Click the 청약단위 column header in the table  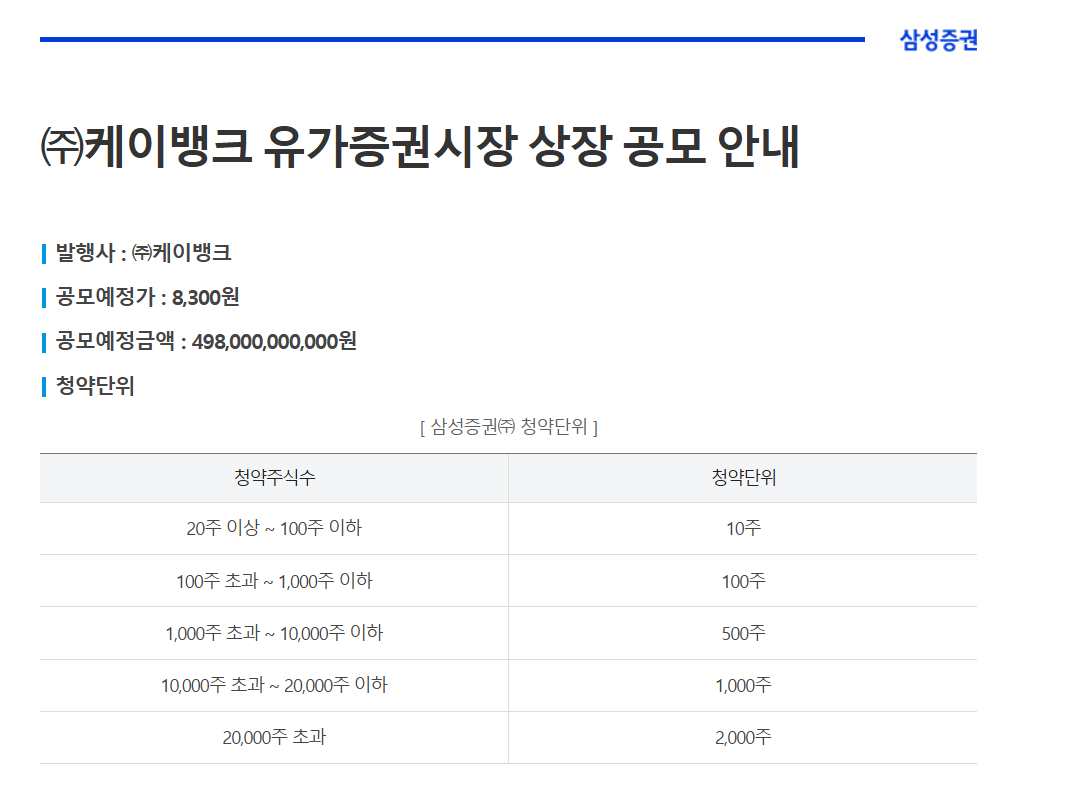tap(743, 478)
